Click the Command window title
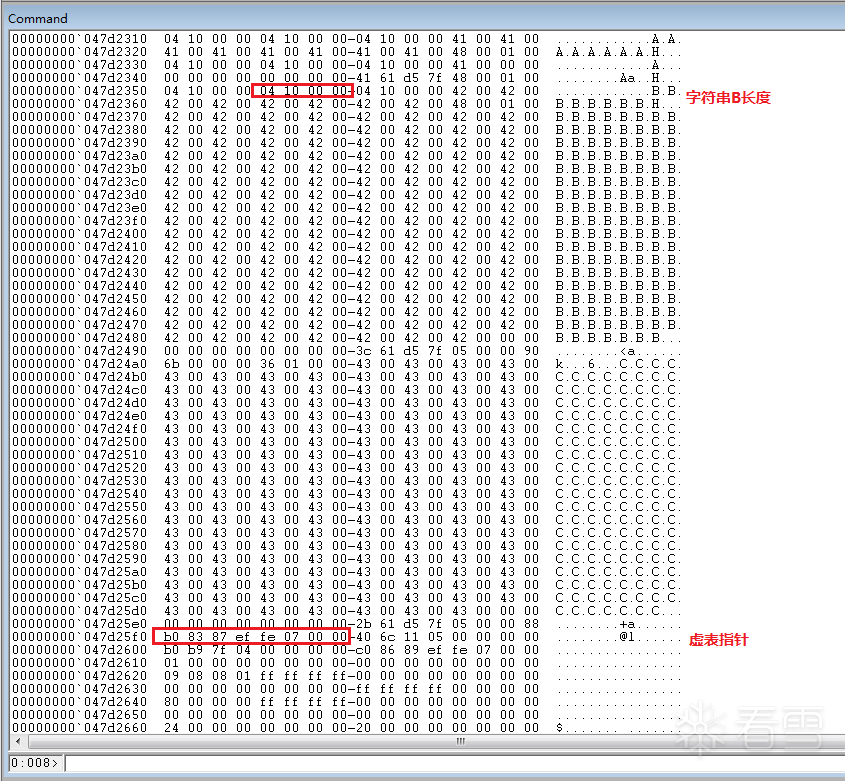845x781 pixels. pyautogui.click(x=38, y=18)
